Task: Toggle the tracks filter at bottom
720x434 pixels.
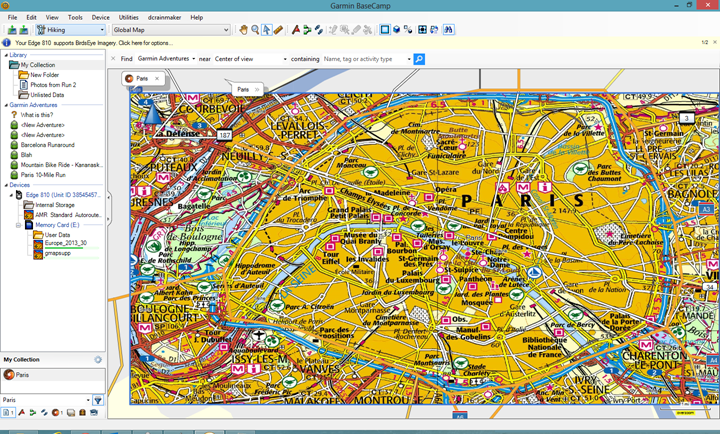Action: (x=44, y=412)
